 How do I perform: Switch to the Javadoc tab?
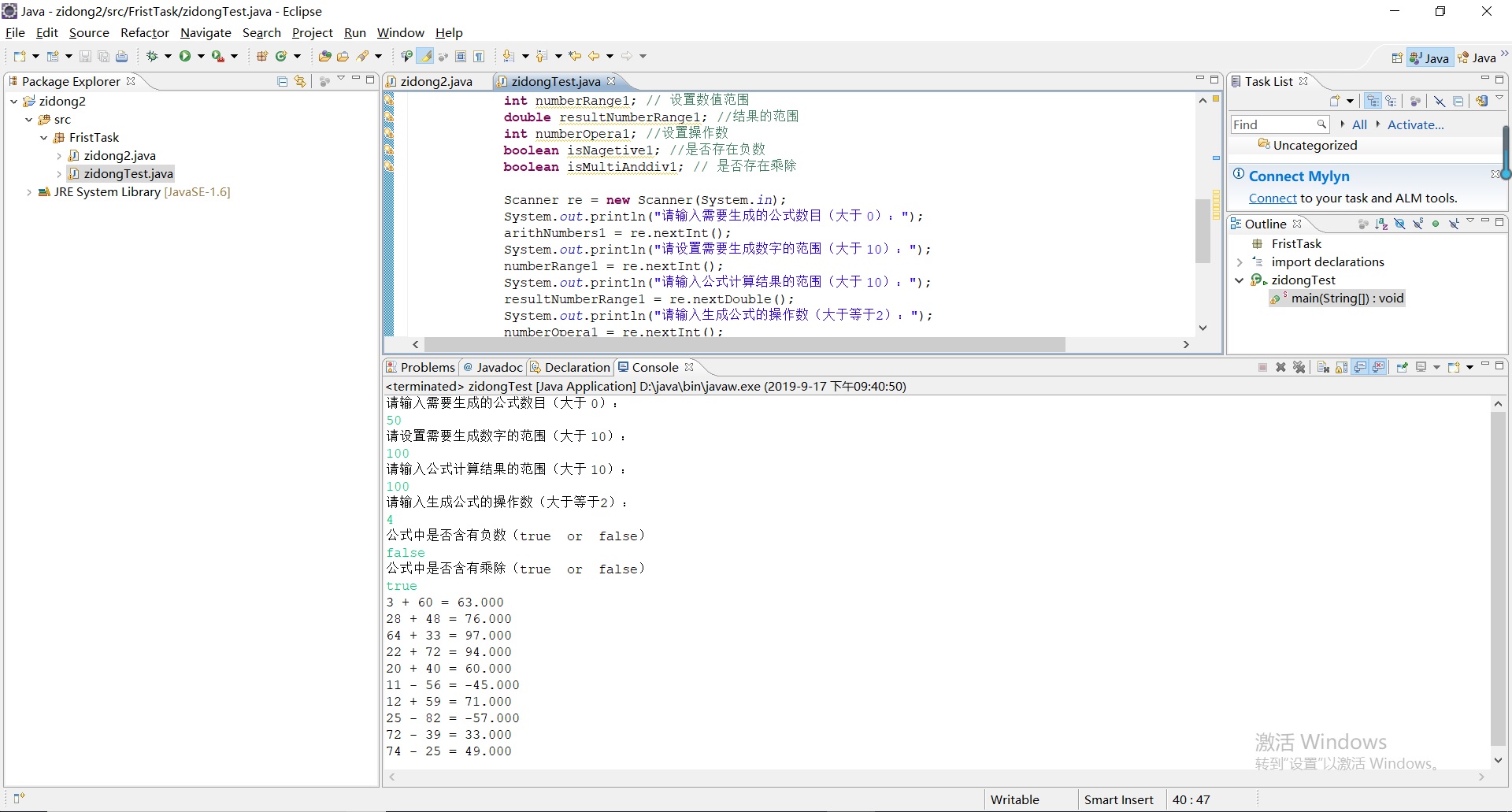493,367
